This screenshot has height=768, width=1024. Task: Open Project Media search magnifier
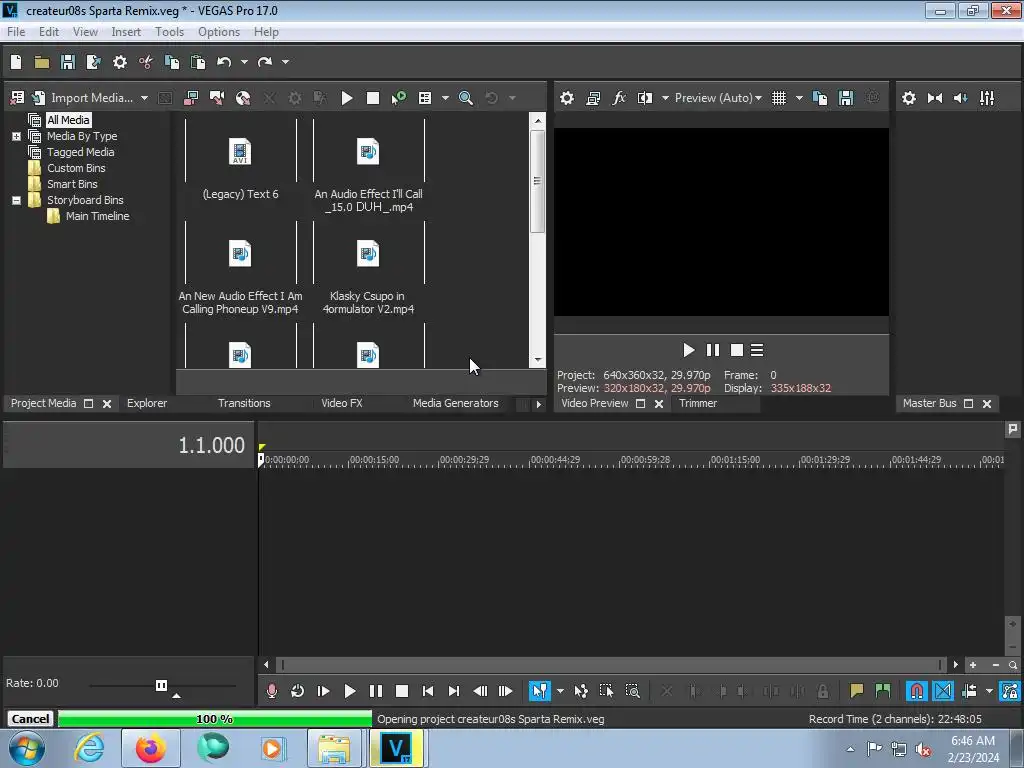(466, 98)
